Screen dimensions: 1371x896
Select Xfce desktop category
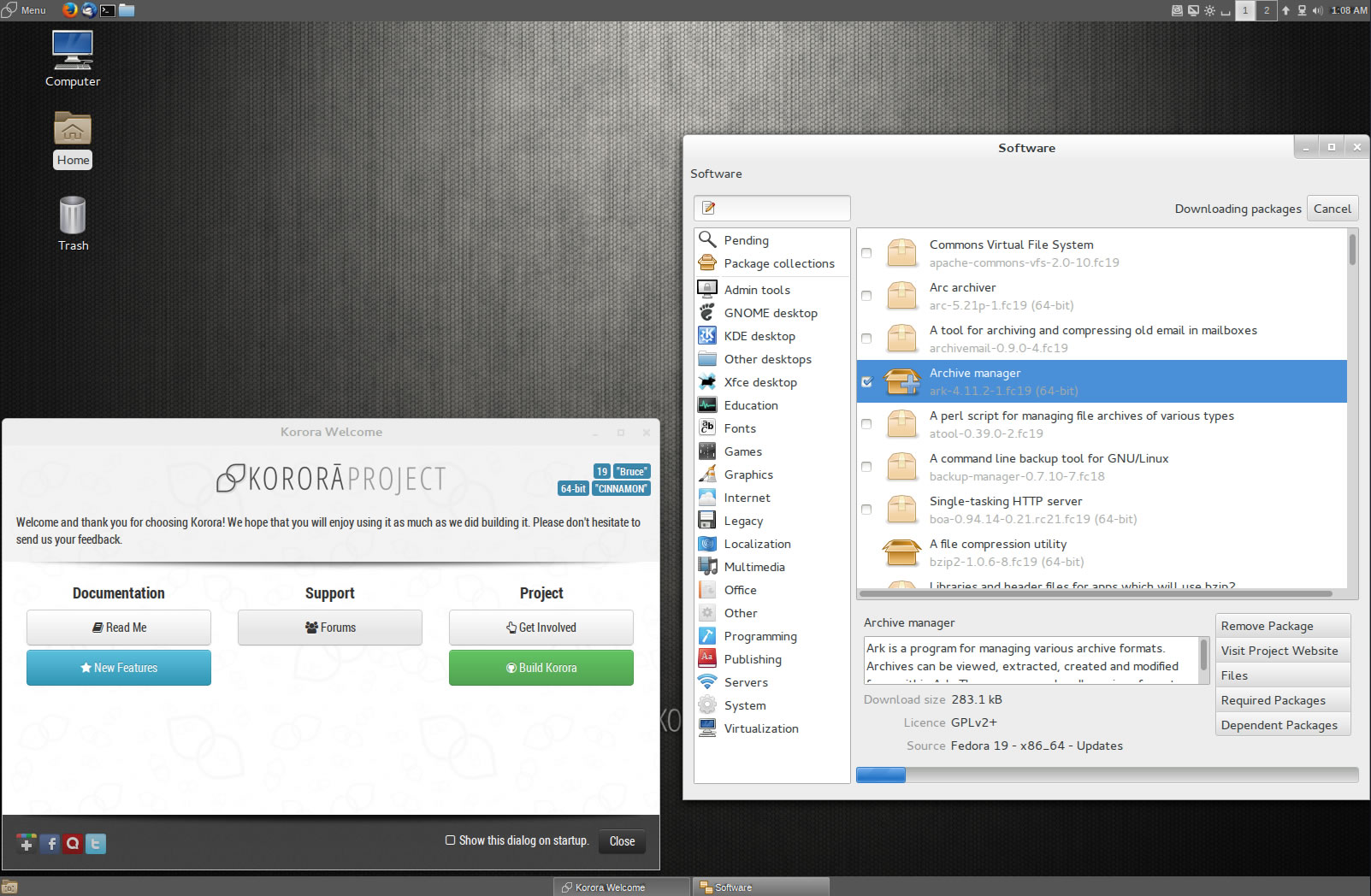click(771, 382)
